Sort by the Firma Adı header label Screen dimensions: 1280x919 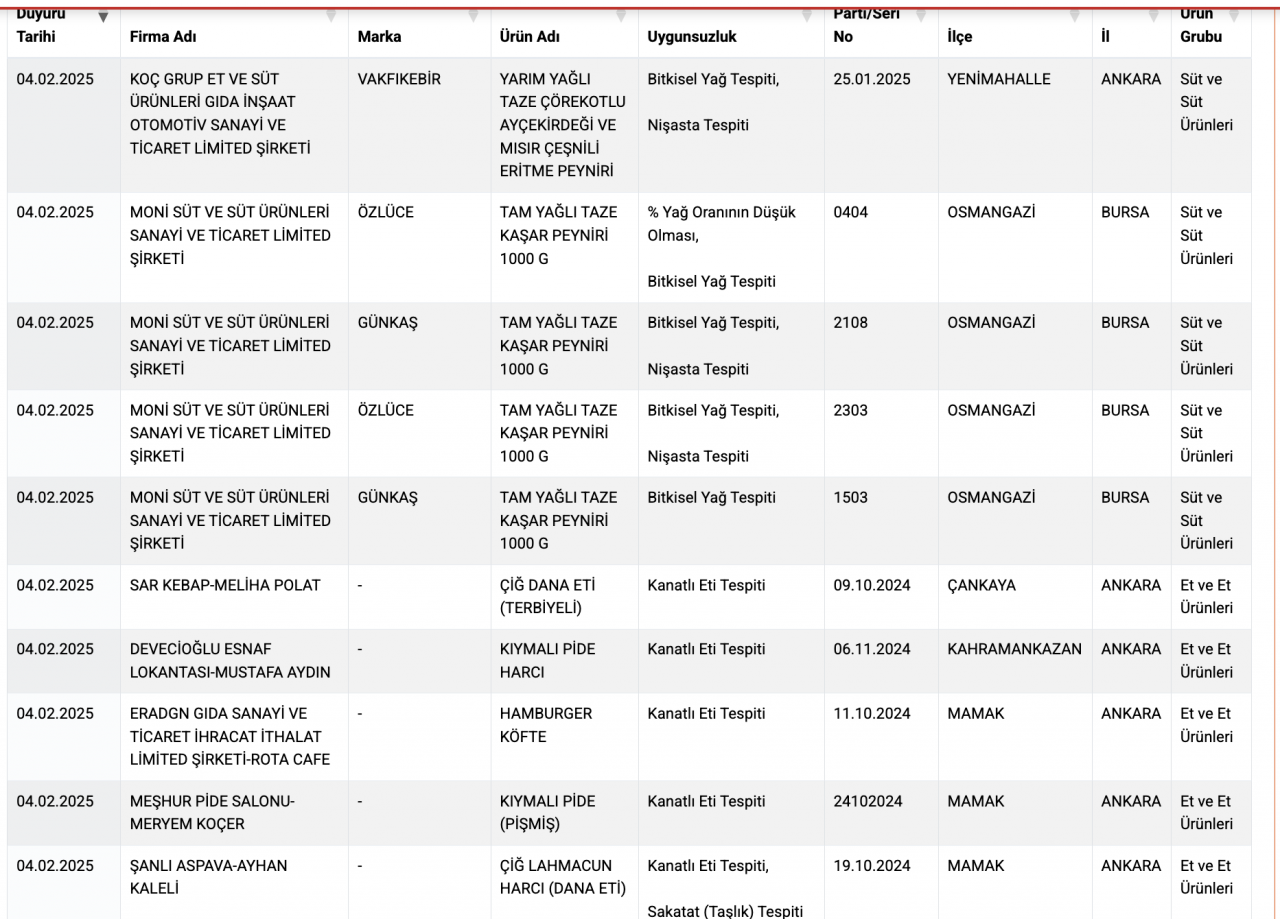[163, 36]
